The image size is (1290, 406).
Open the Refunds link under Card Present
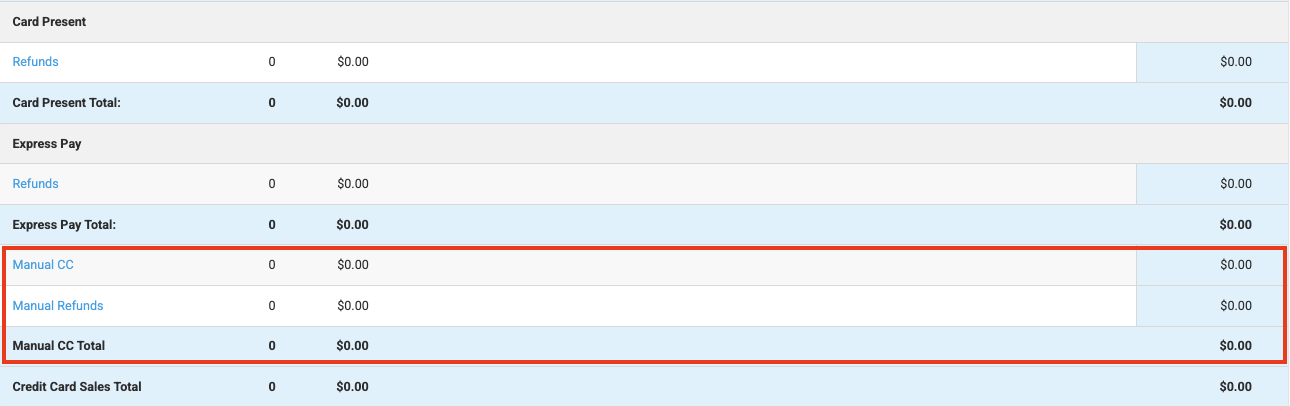35,62
